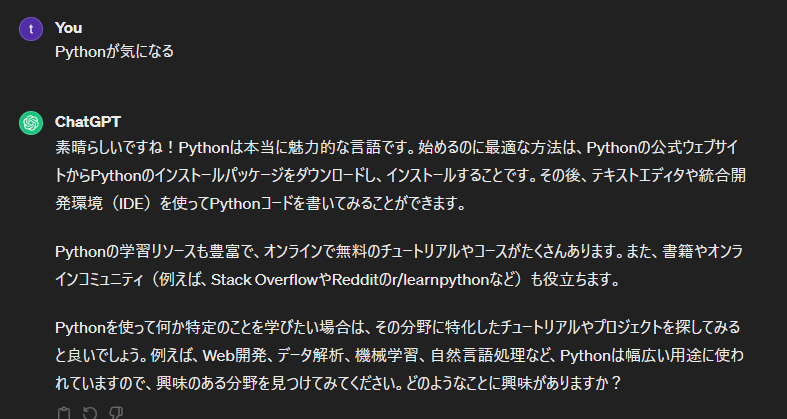Click "機械学習" in the last paragraph

pos(386,356)
